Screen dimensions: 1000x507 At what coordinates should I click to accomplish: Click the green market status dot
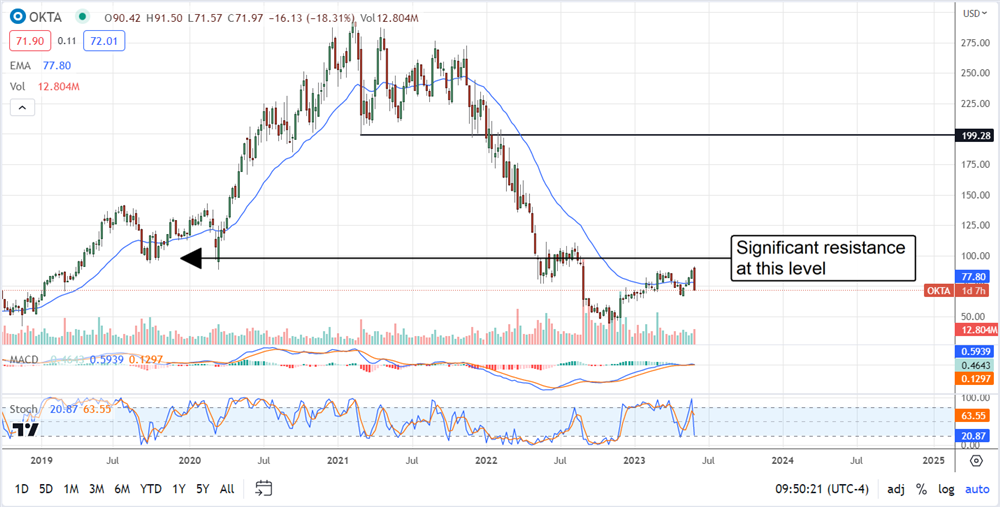(80, 17)
